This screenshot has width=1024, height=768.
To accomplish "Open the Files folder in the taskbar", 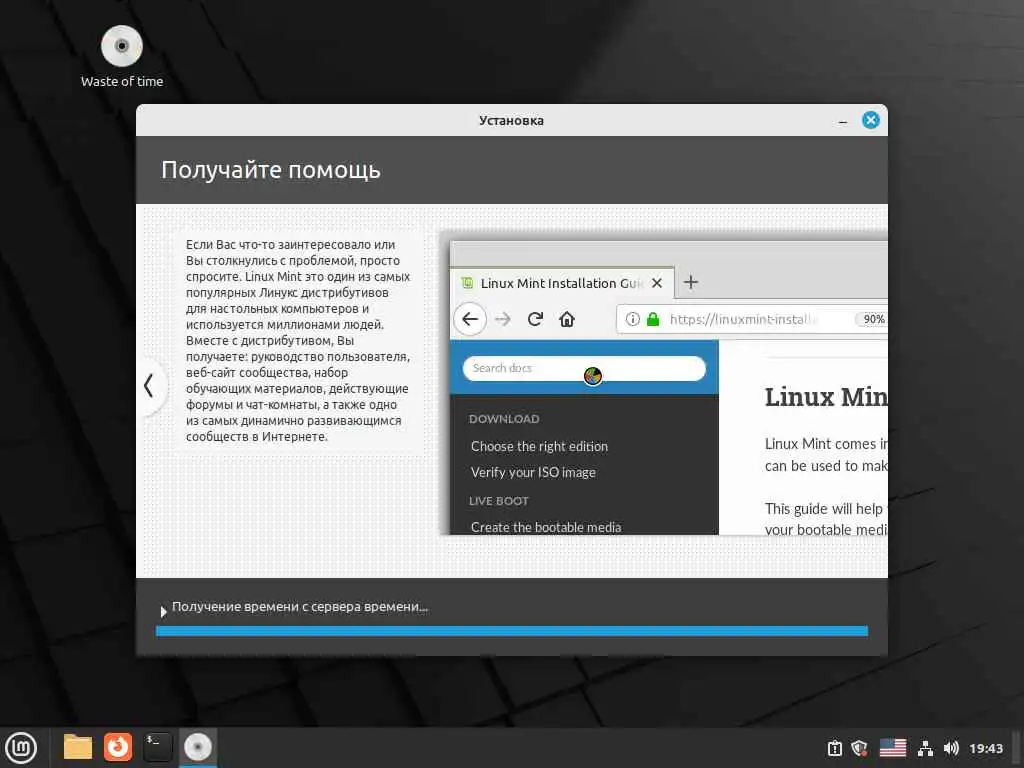I will (x=78, y=746).
